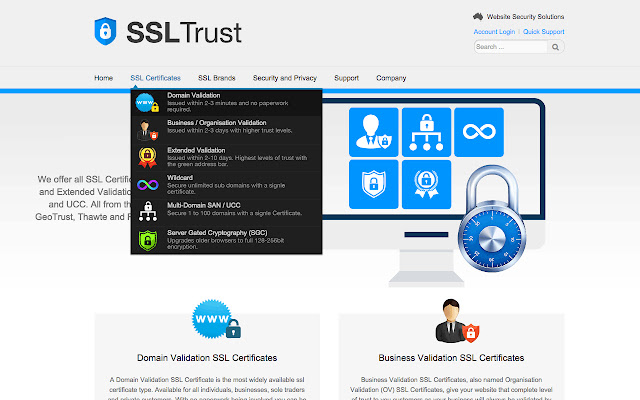Click the blue ribbon award tile in monitor

click(427, 184)
